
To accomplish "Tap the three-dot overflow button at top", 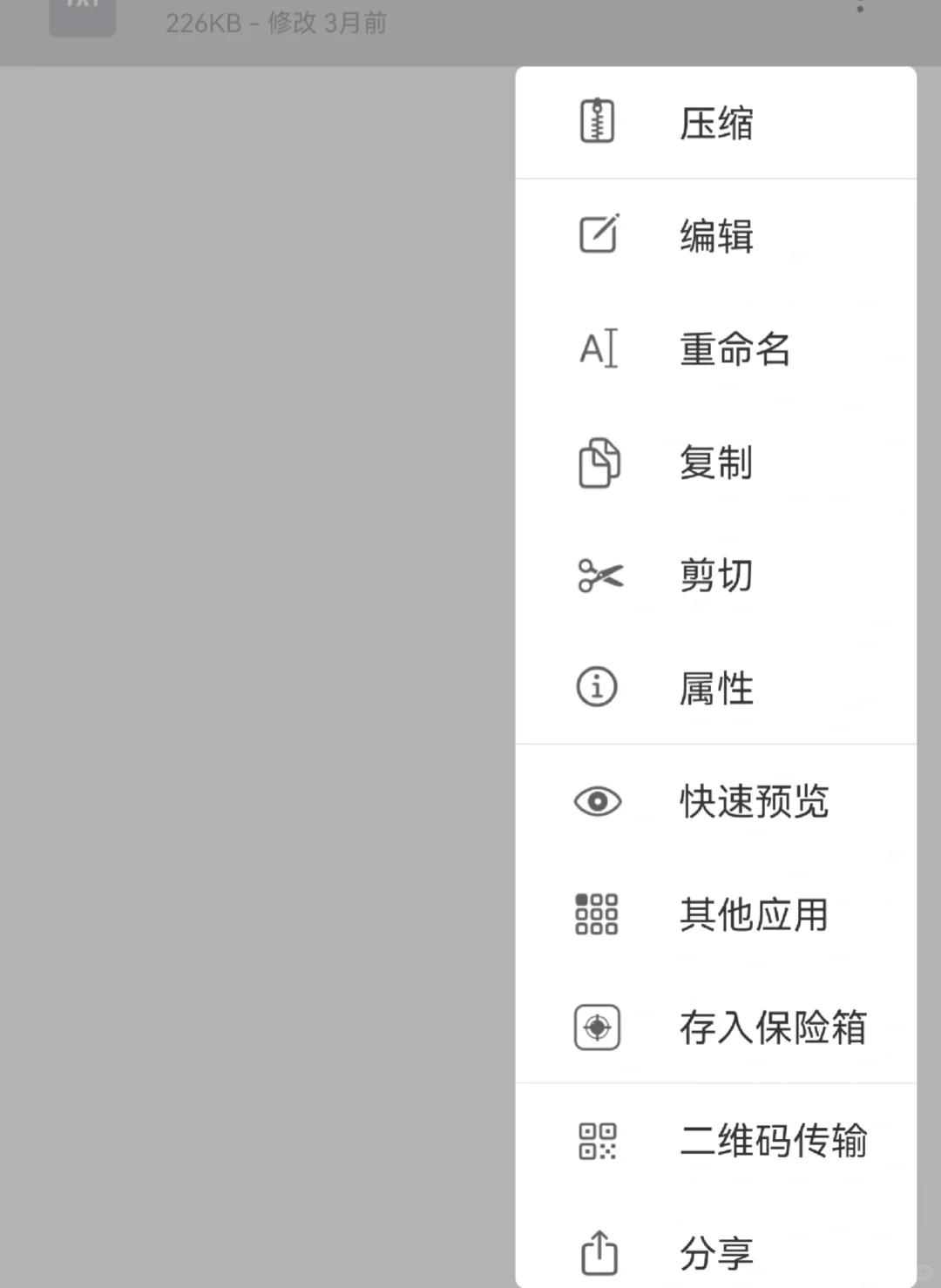I will pyautogui.click(x=860, y=6).
